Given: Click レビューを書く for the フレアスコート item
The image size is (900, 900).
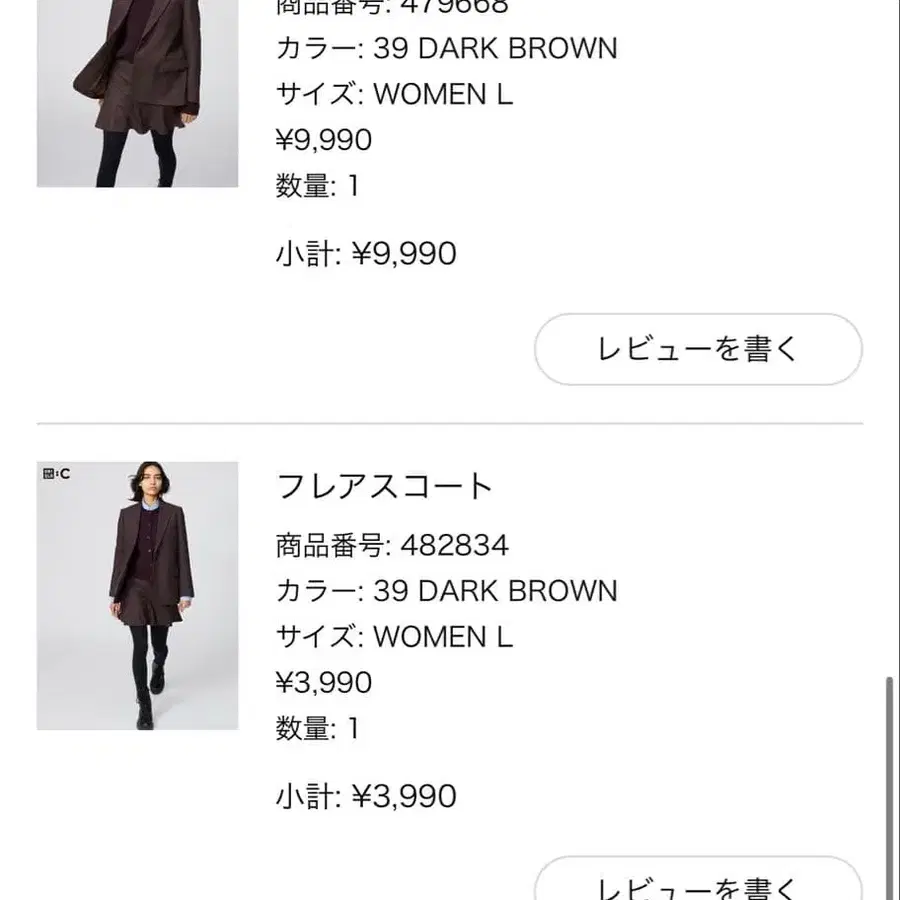Looking at the screenshot, I should [x=698, y=885].
